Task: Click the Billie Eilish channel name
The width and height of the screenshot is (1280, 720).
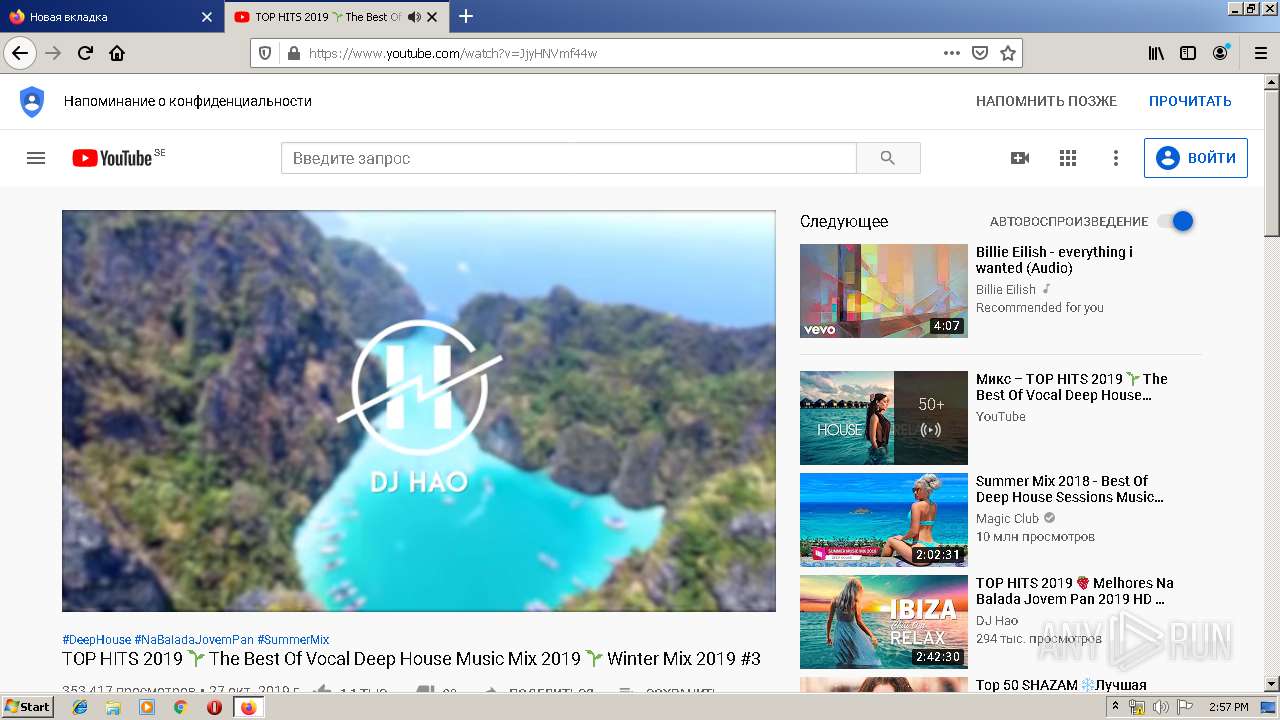Action: point(1006,289)
